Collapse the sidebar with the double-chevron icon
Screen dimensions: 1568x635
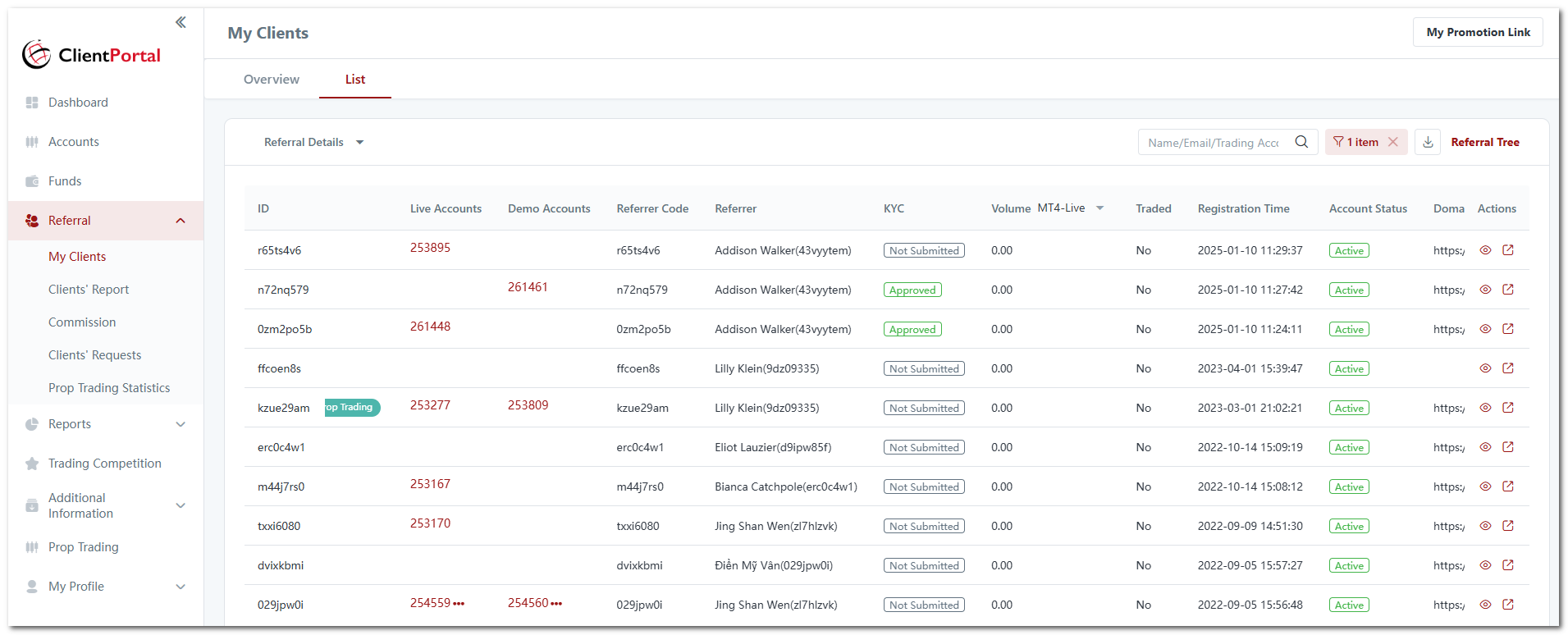tap(181, 22)
